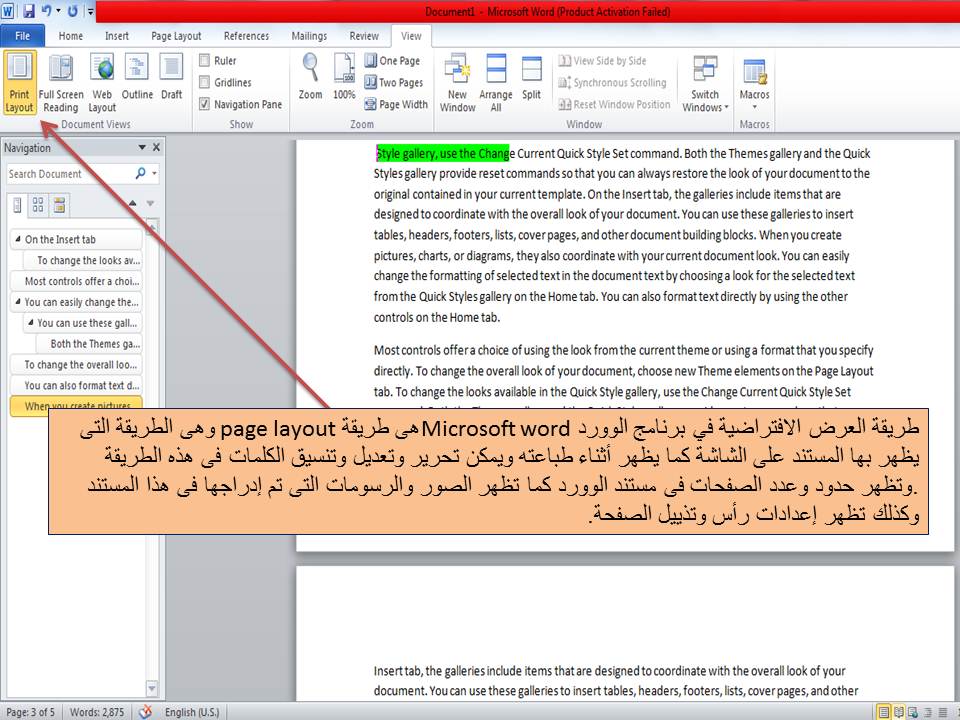Go to 'Both the Themes ga...' heading
The height and width of the screenshot is (720, 960).
click(89, 343)
